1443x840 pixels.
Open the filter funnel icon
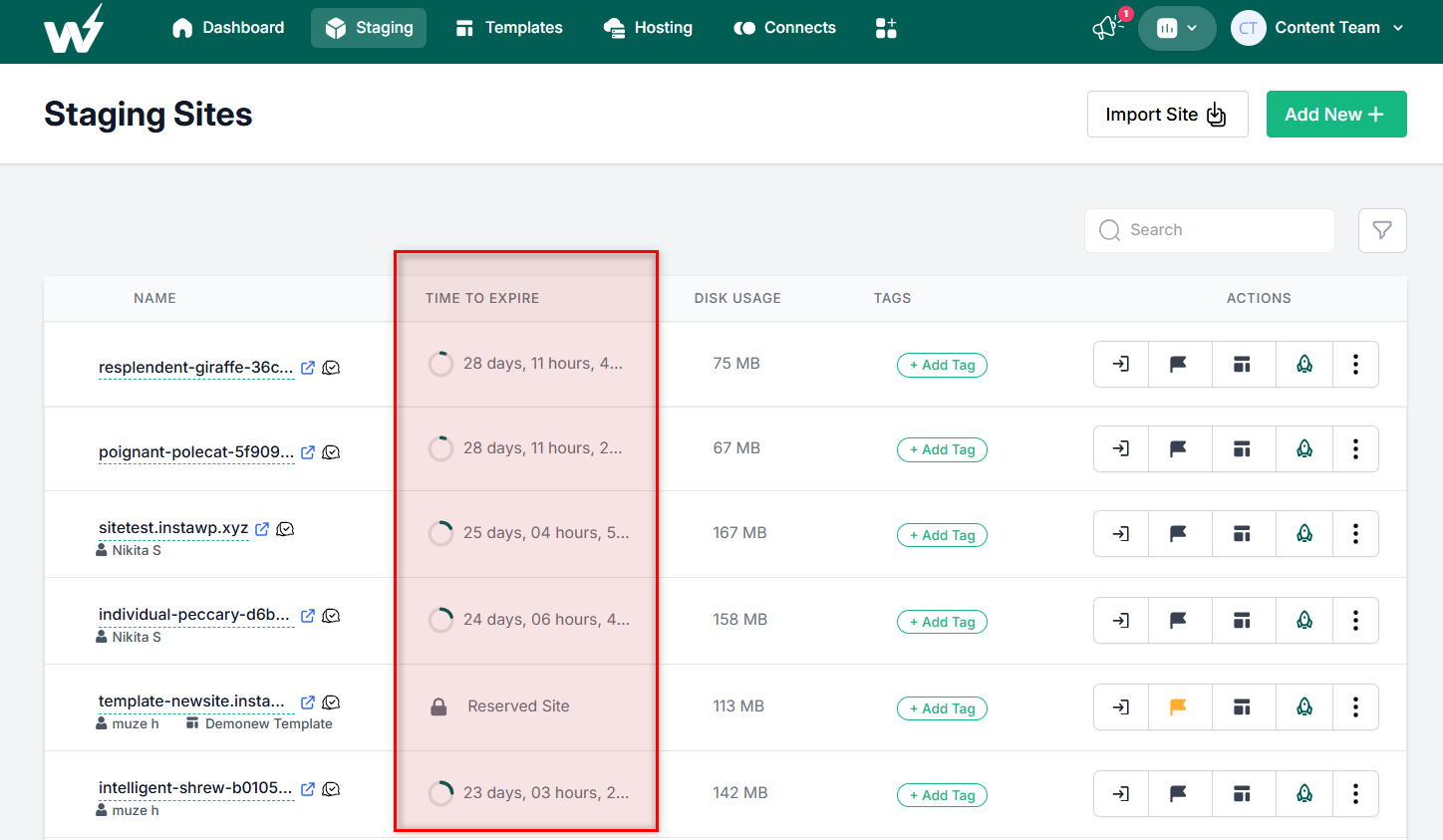(1382, 230)
